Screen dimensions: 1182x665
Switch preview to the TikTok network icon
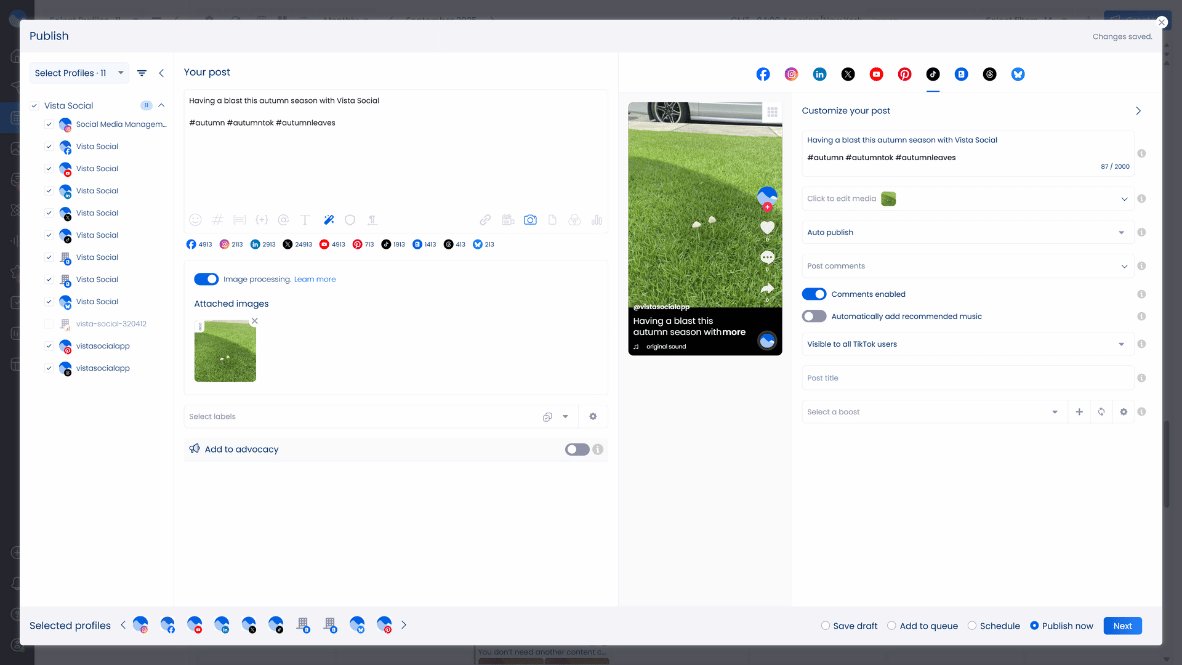932,74
